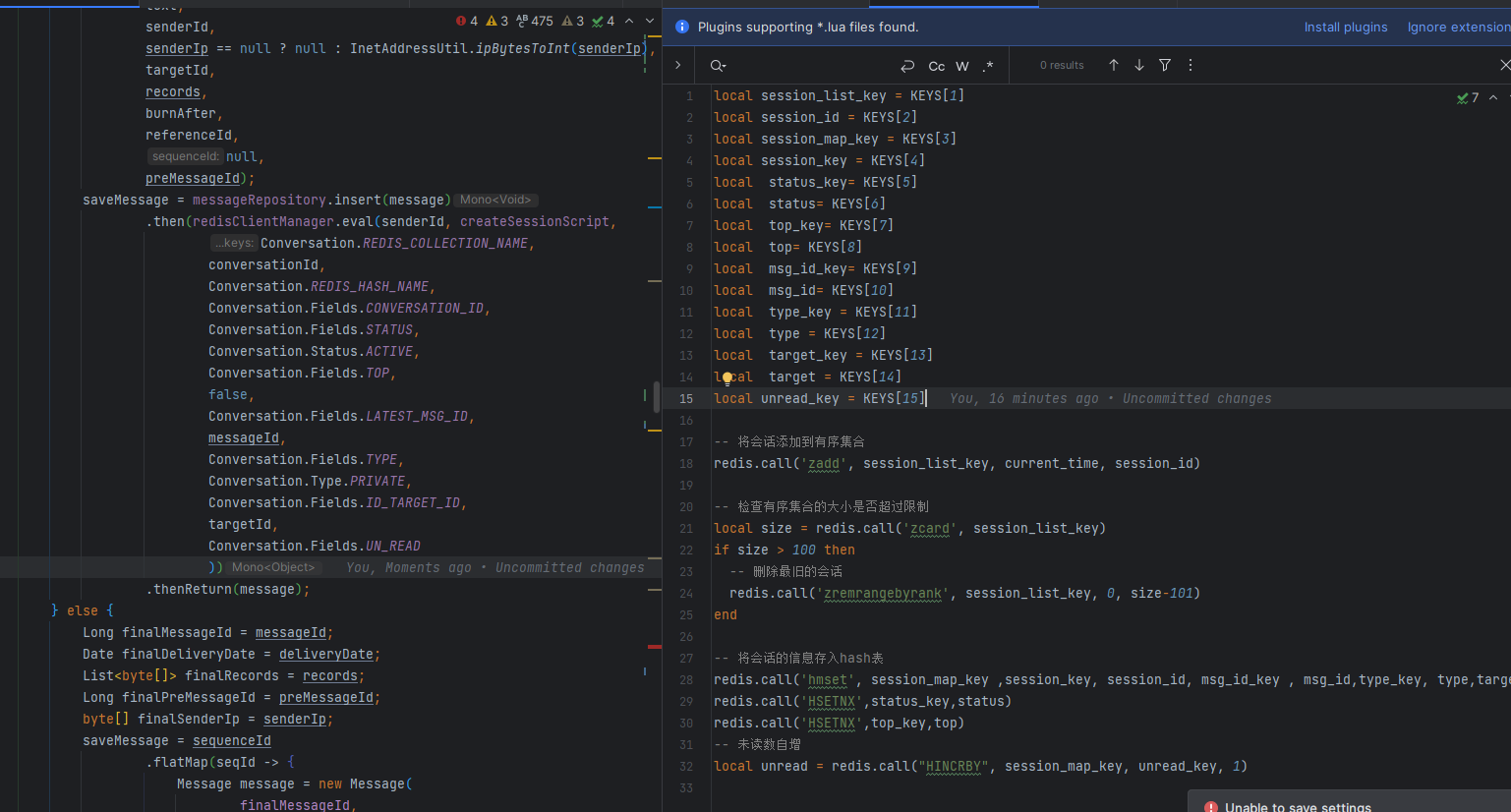The height and width of the screenshot is (812, 1511).
Task: Toggle whole words W option
Action: [962, 65]
